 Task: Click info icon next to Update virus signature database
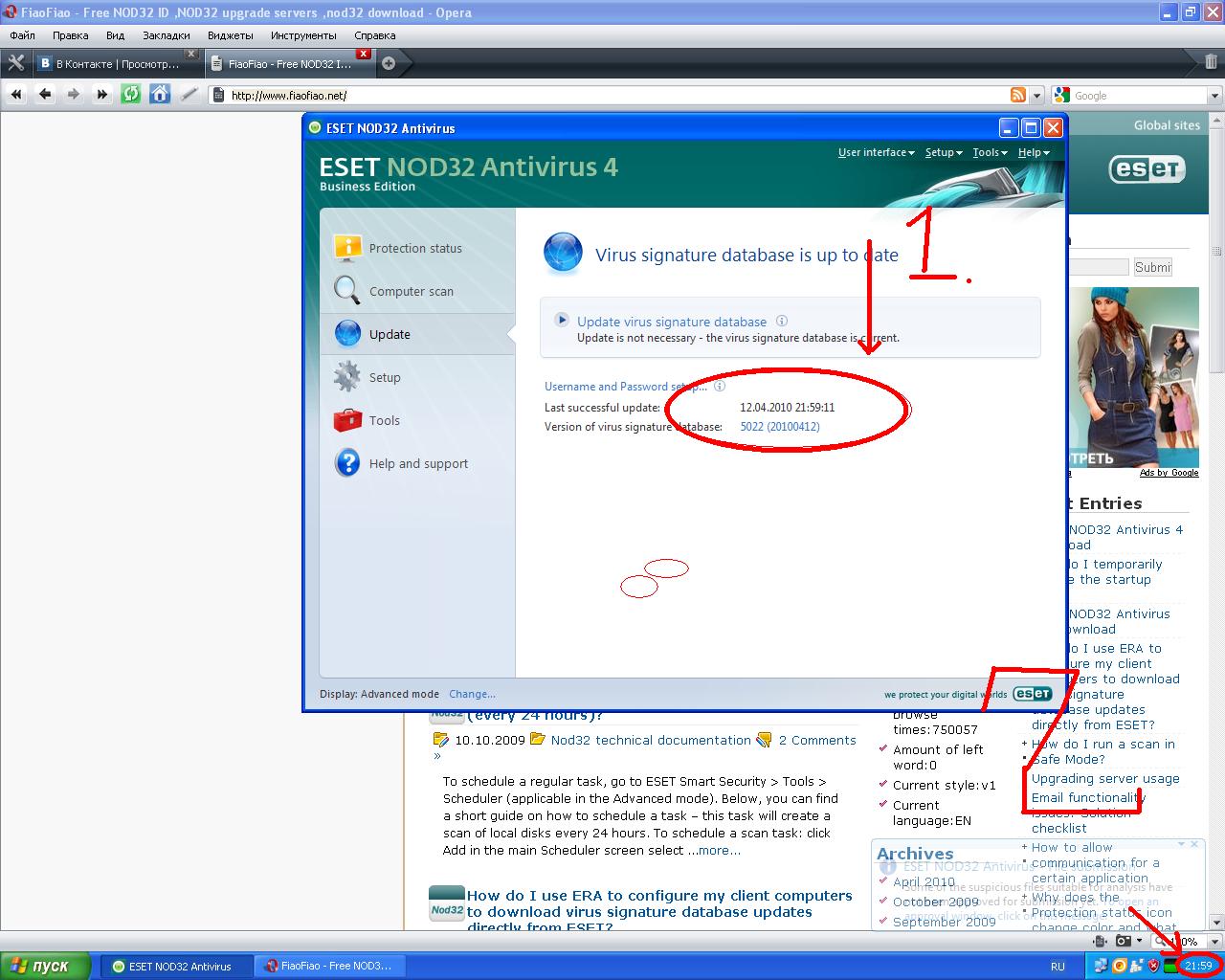pos(782,321)
